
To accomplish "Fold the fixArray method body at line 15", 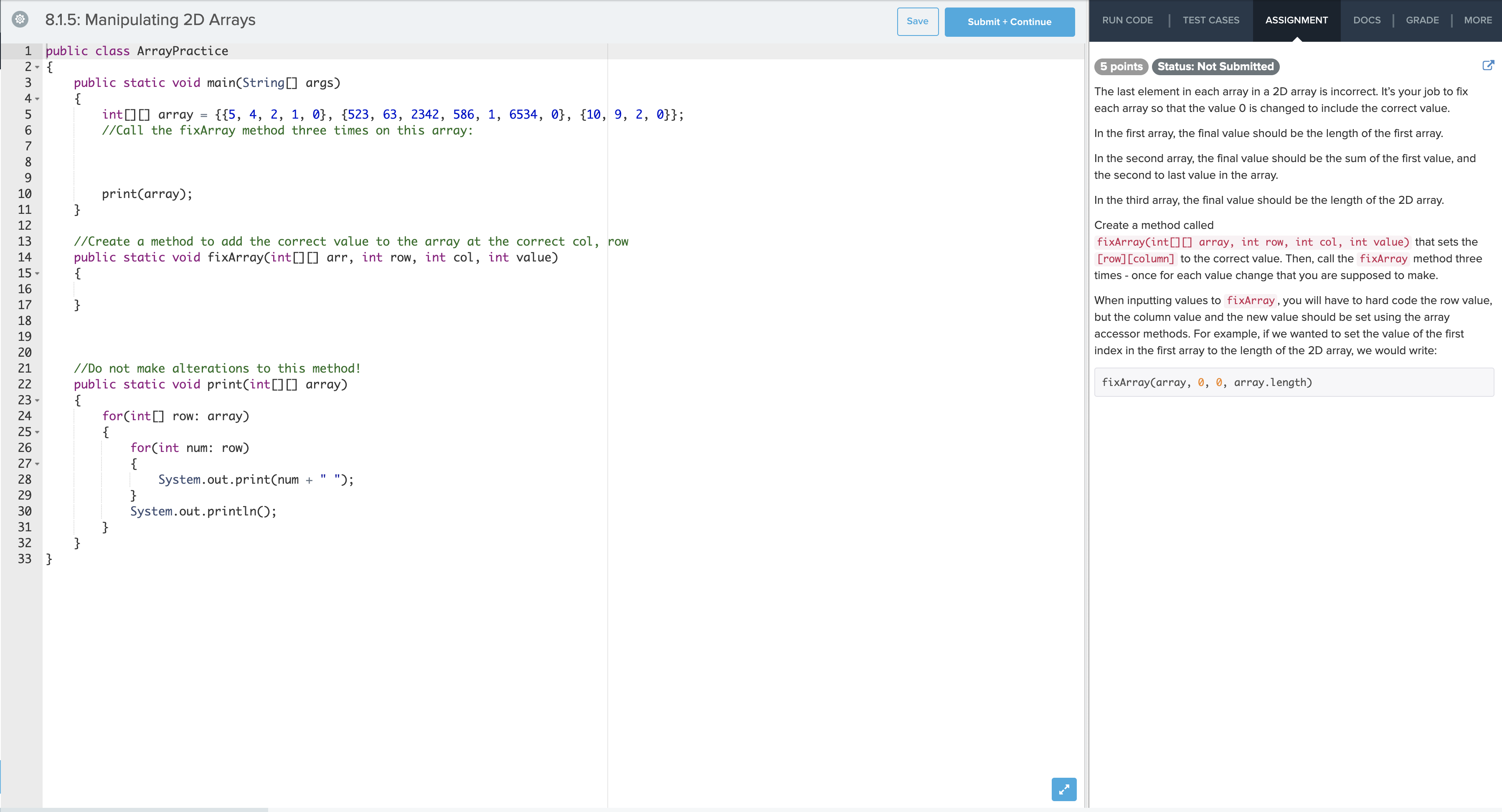I will (37, 274).
